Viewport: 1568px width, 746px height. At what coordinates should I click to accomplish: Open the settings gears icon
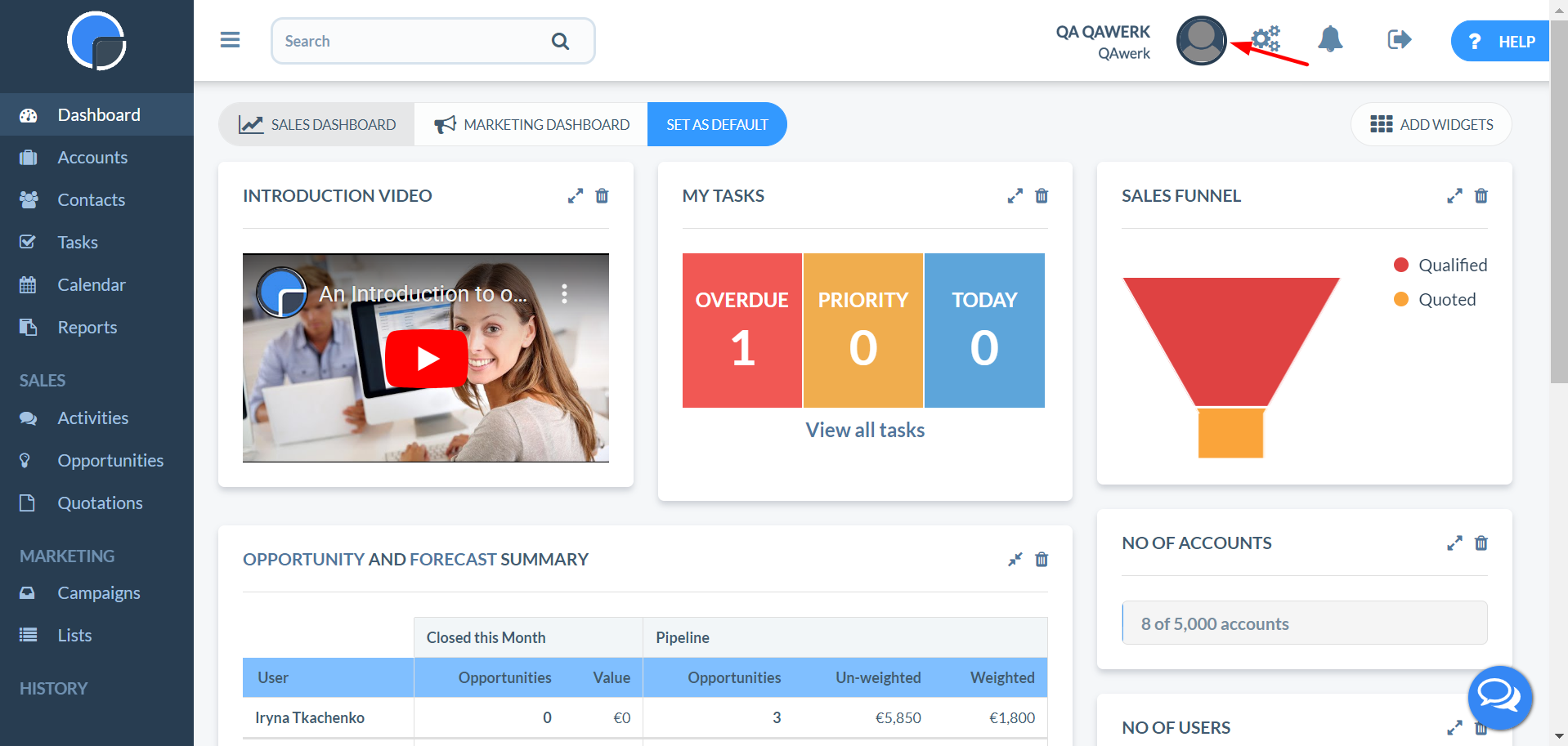coord(1266,39)
